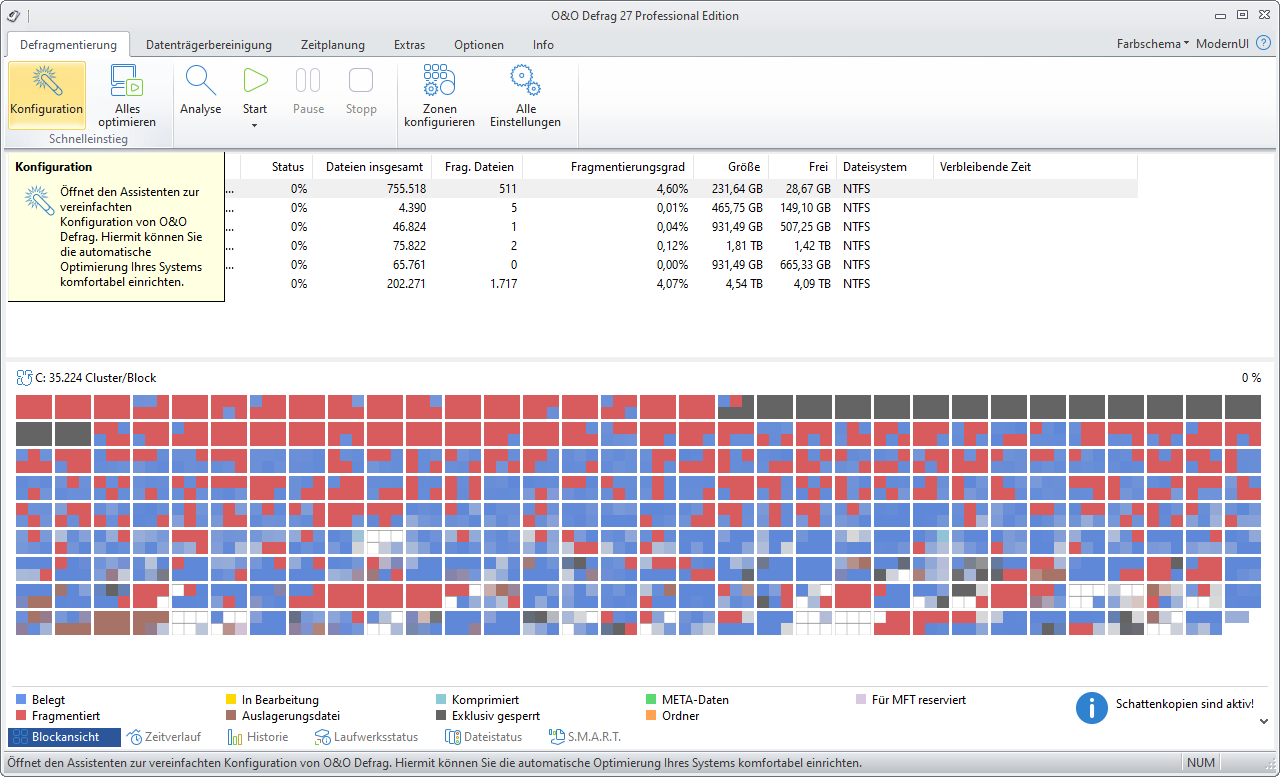
Task: Click the Komprimiert teal swatch
Action: [x=442, y=700]
